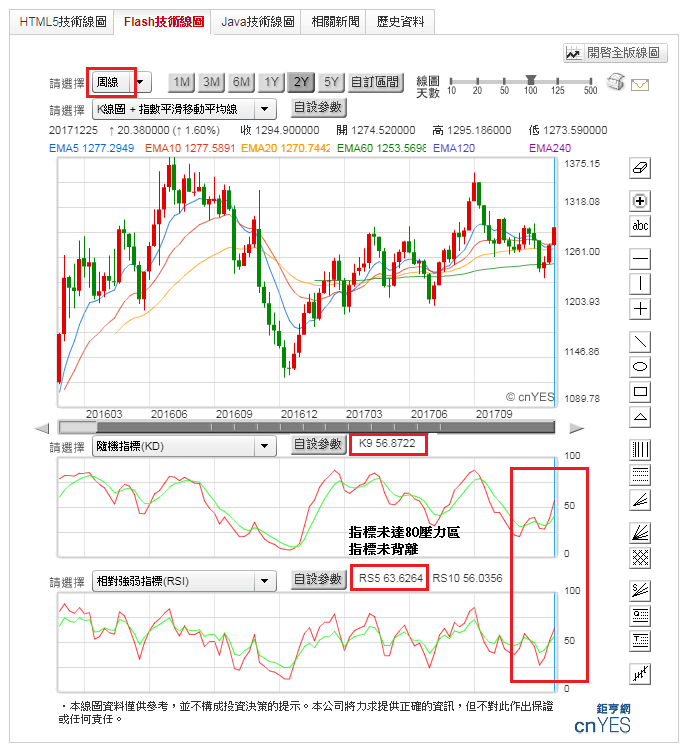
Task: Select the ellipse drawing tool
Action: point(639,366)
